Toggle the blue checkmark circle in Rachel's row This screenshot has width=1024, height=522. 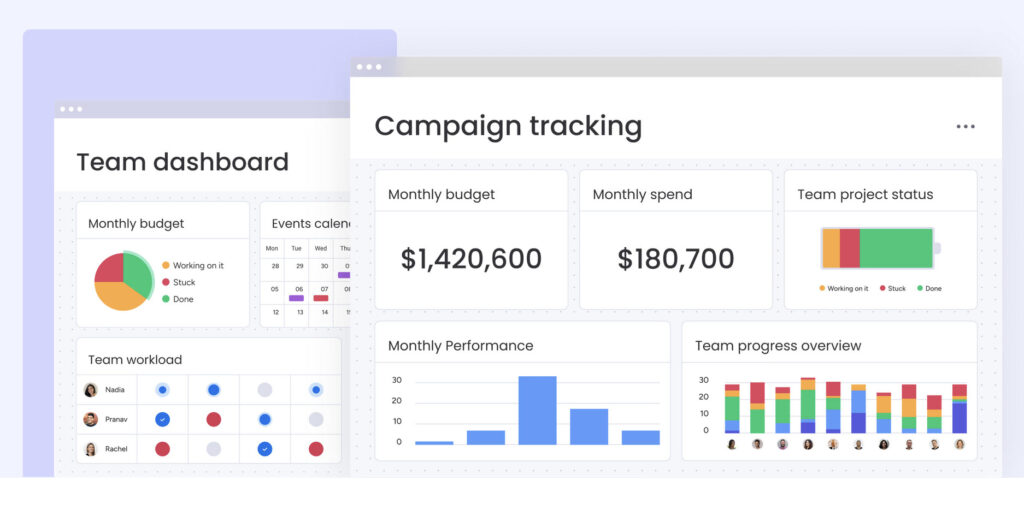point(264,449)
